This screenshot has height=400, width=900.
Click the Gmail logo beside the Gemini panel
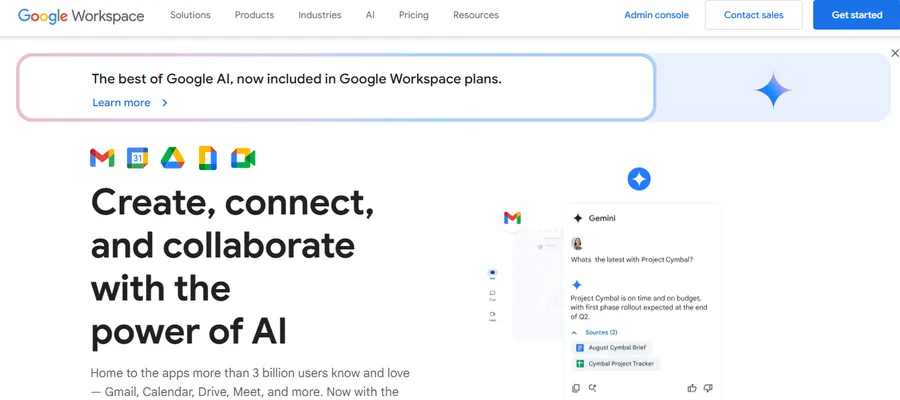pos(512,218)
